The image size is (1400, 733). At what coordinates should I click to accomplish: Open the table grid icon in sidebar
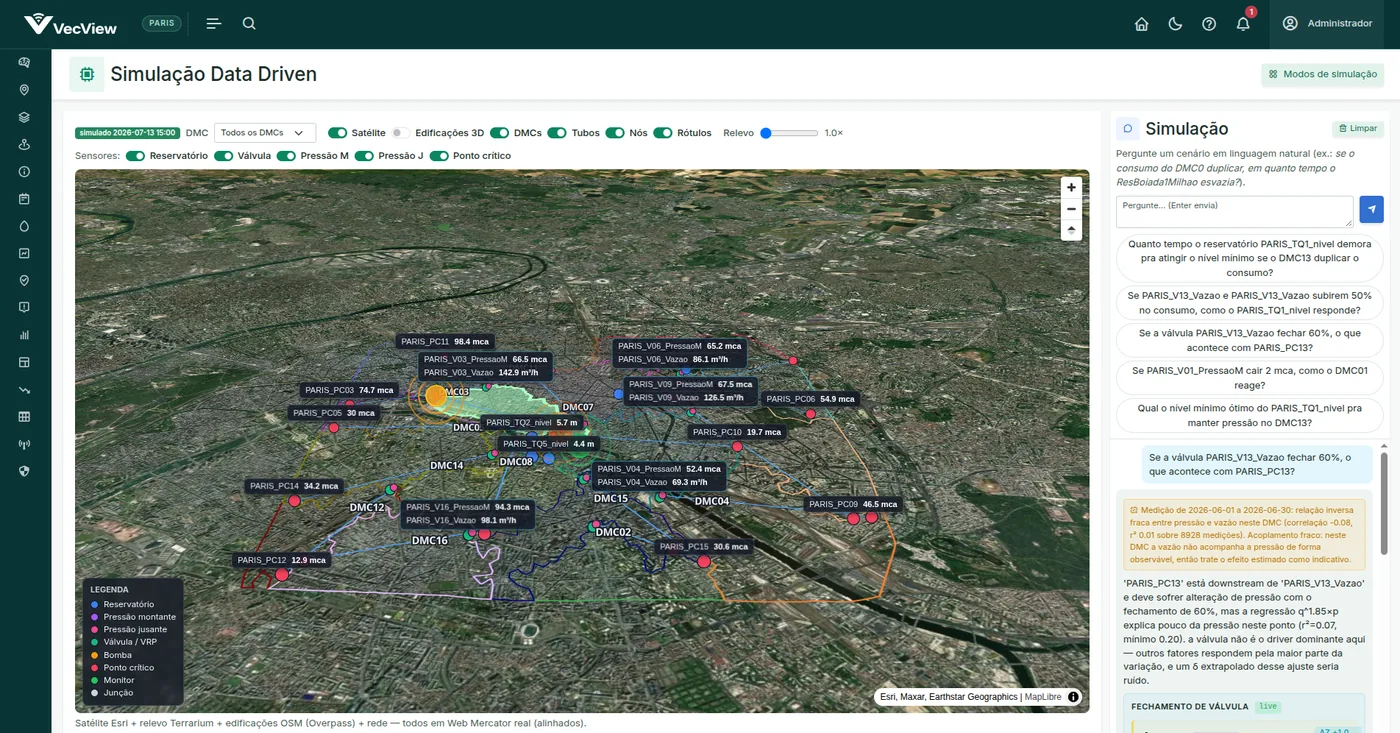pos(24,416)
